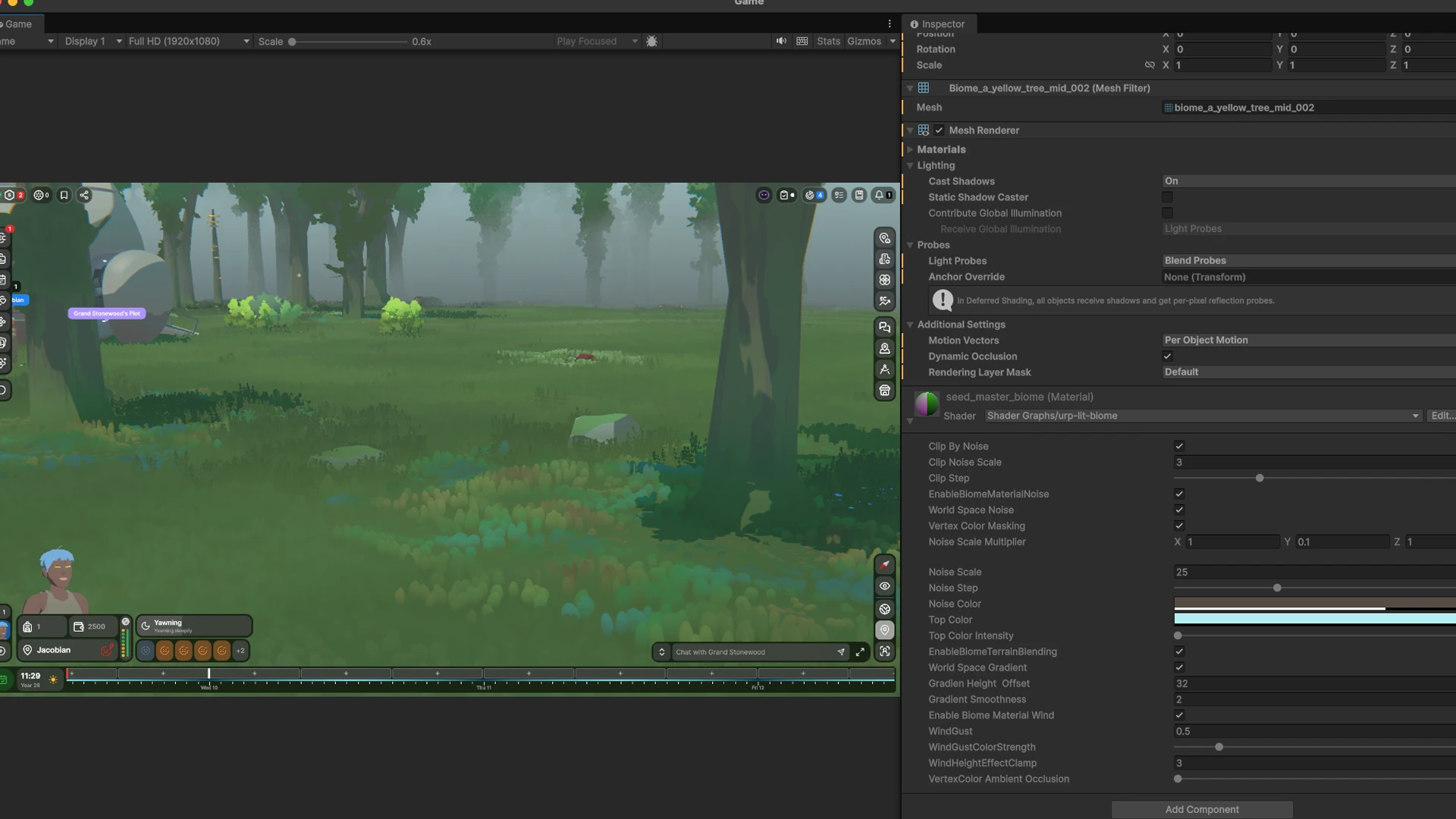Click the share icon in game HUD
This screenshot has height=819, width=1456.
pos(84,195)
